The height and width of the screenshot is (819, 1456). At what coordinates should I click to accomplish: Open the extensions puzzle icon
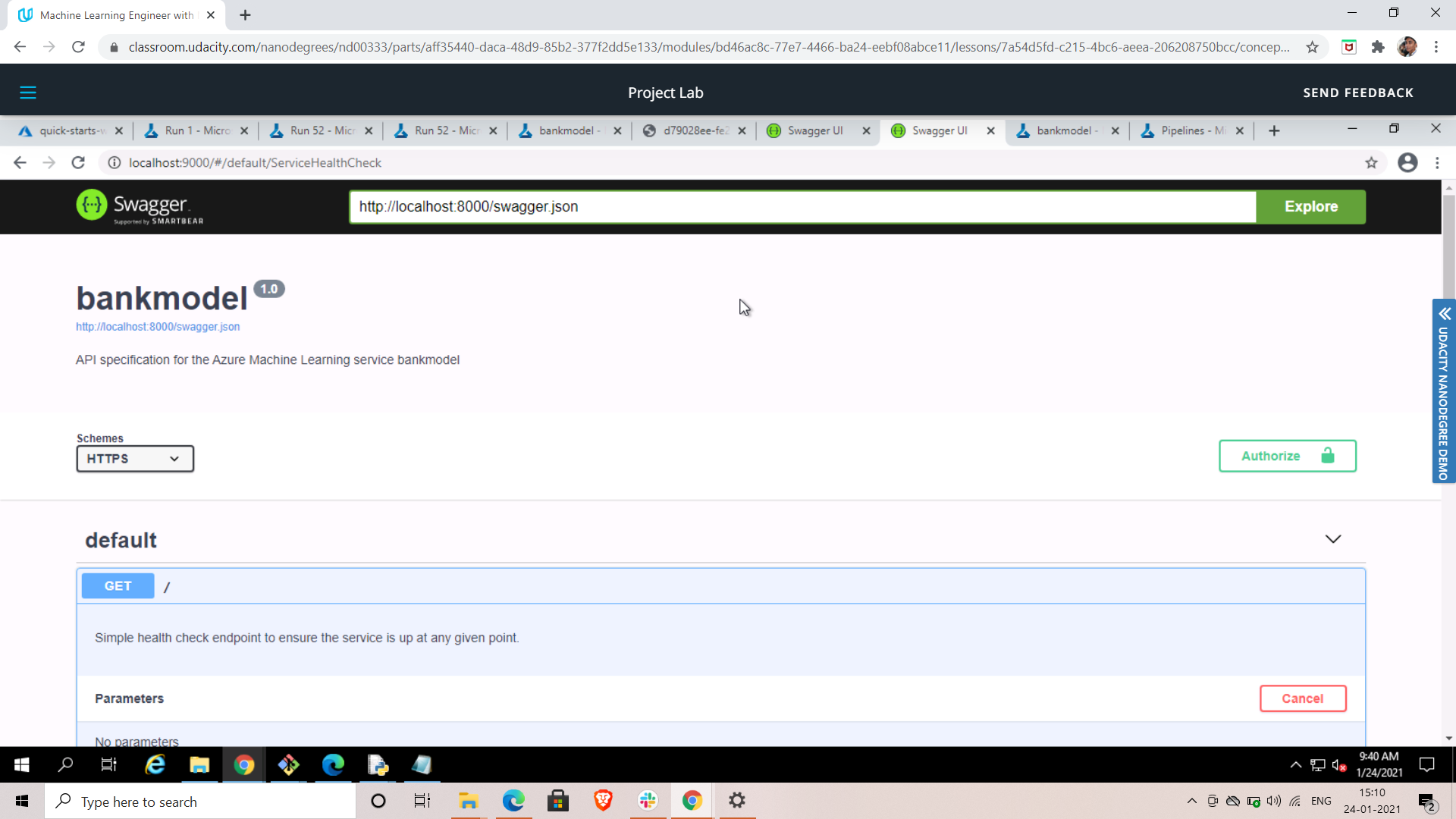click(1378, 47)
